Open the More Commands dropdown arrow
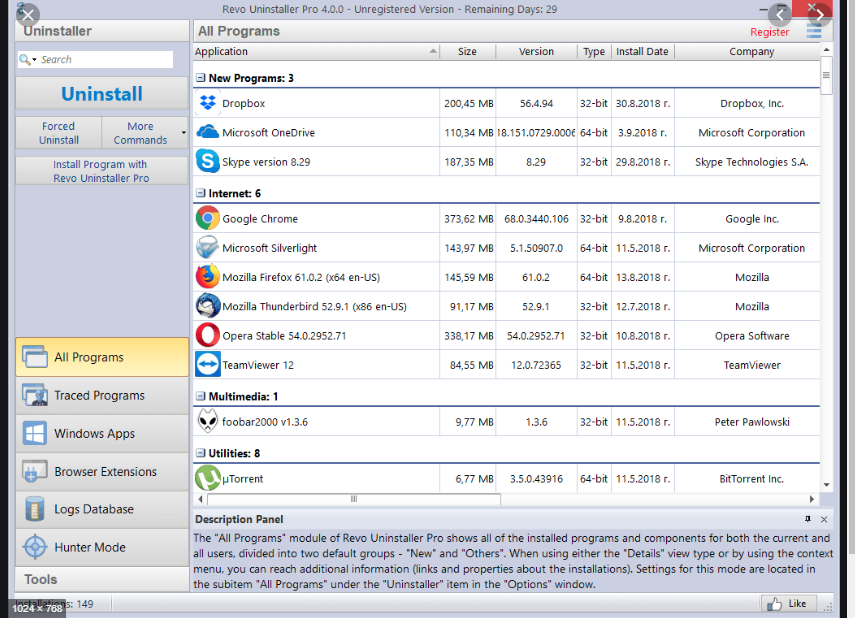The image size is (855, 618). [x=184, y=133]
